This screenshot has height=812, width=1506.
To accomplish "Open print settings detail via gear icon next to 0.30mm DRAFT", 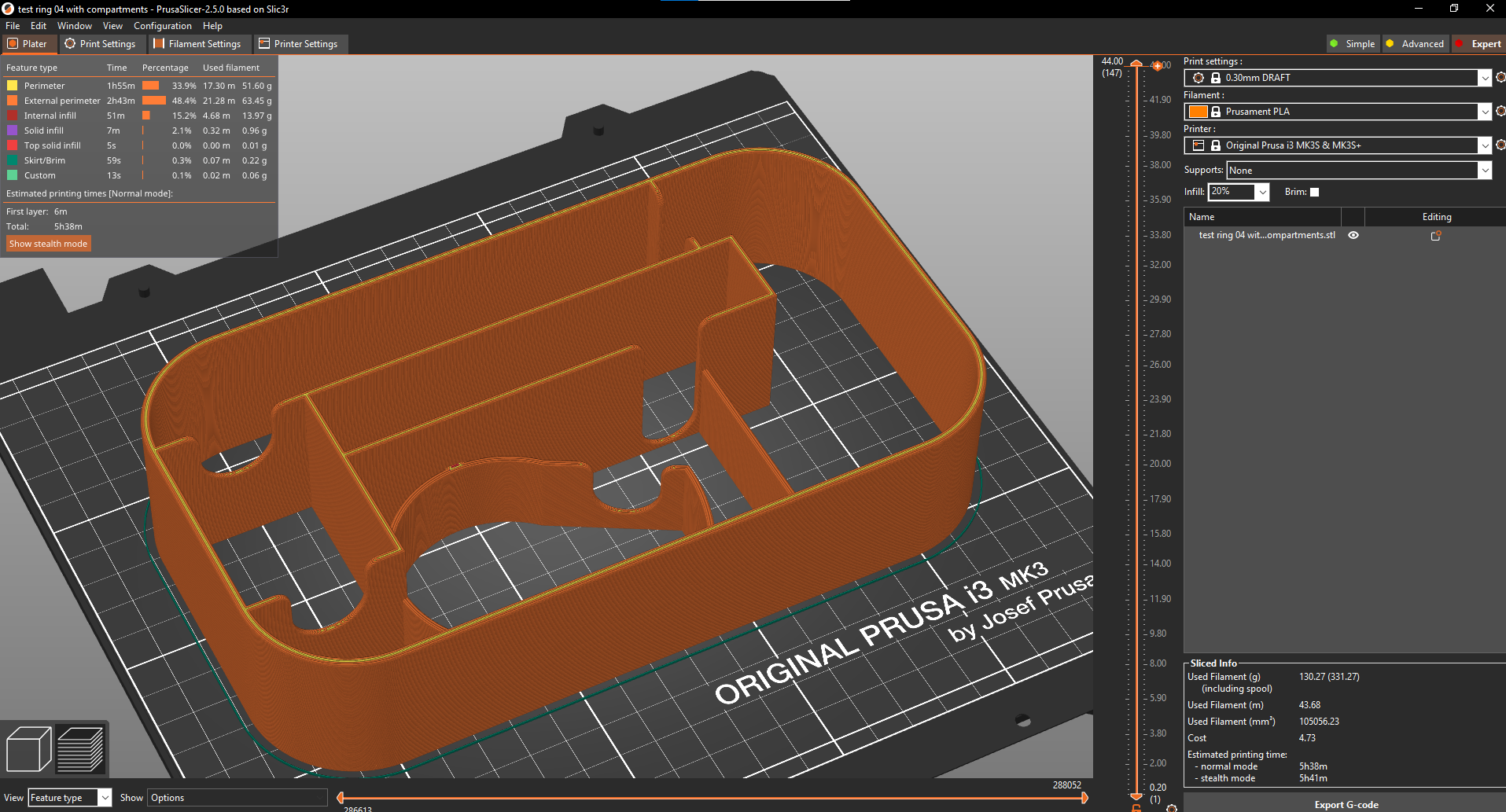I will coord(1500,78).
